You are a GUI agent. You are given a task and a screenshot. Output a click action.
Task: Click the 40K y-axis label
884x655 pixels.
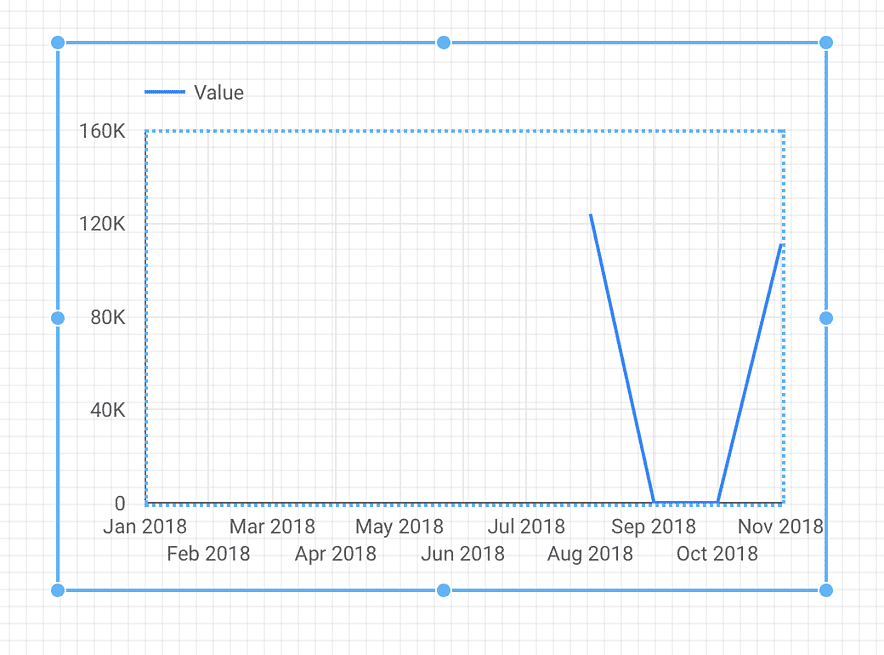[x=108, y=410]
